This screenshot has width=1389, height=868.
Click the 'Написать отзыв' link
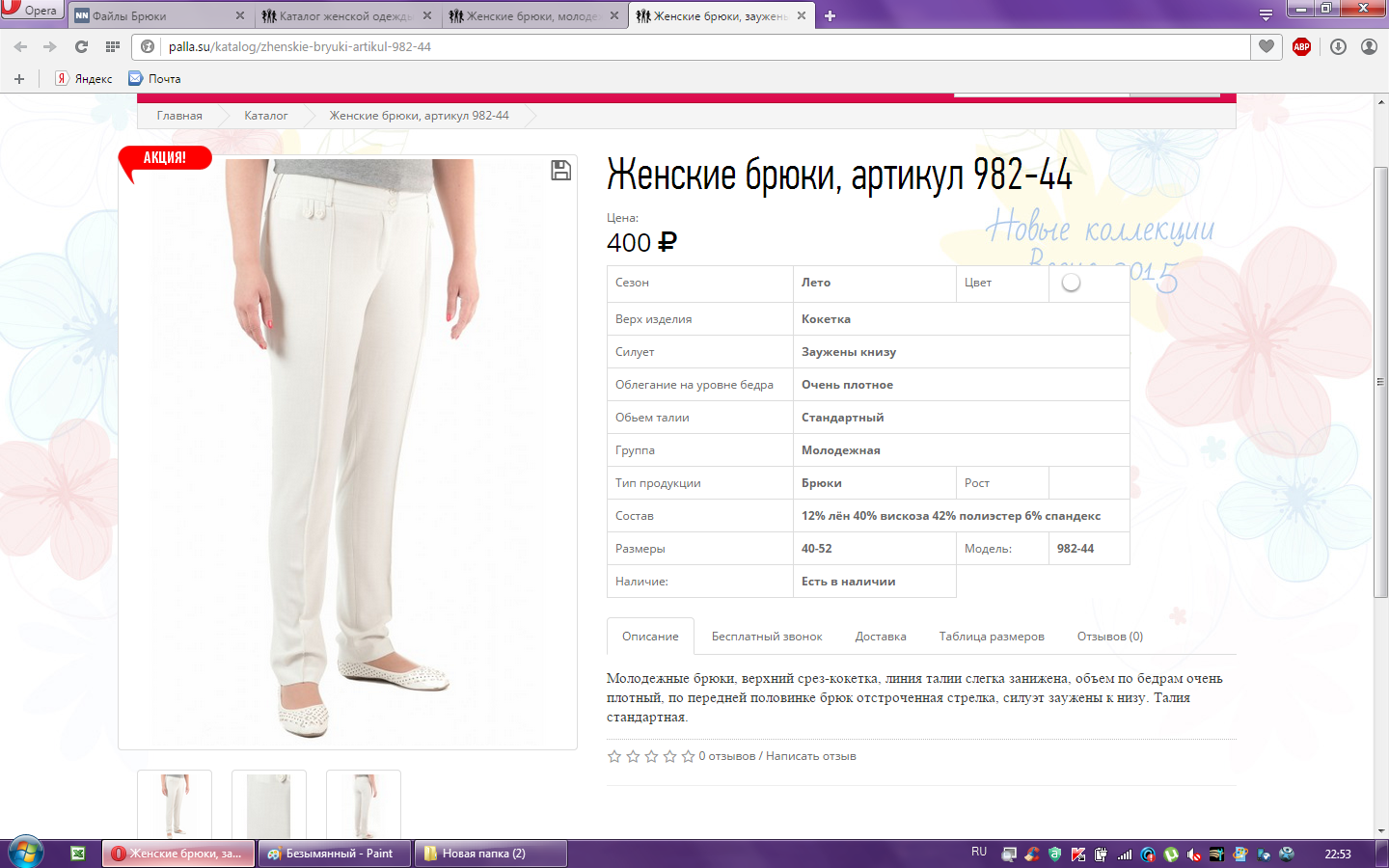[811, 756]
